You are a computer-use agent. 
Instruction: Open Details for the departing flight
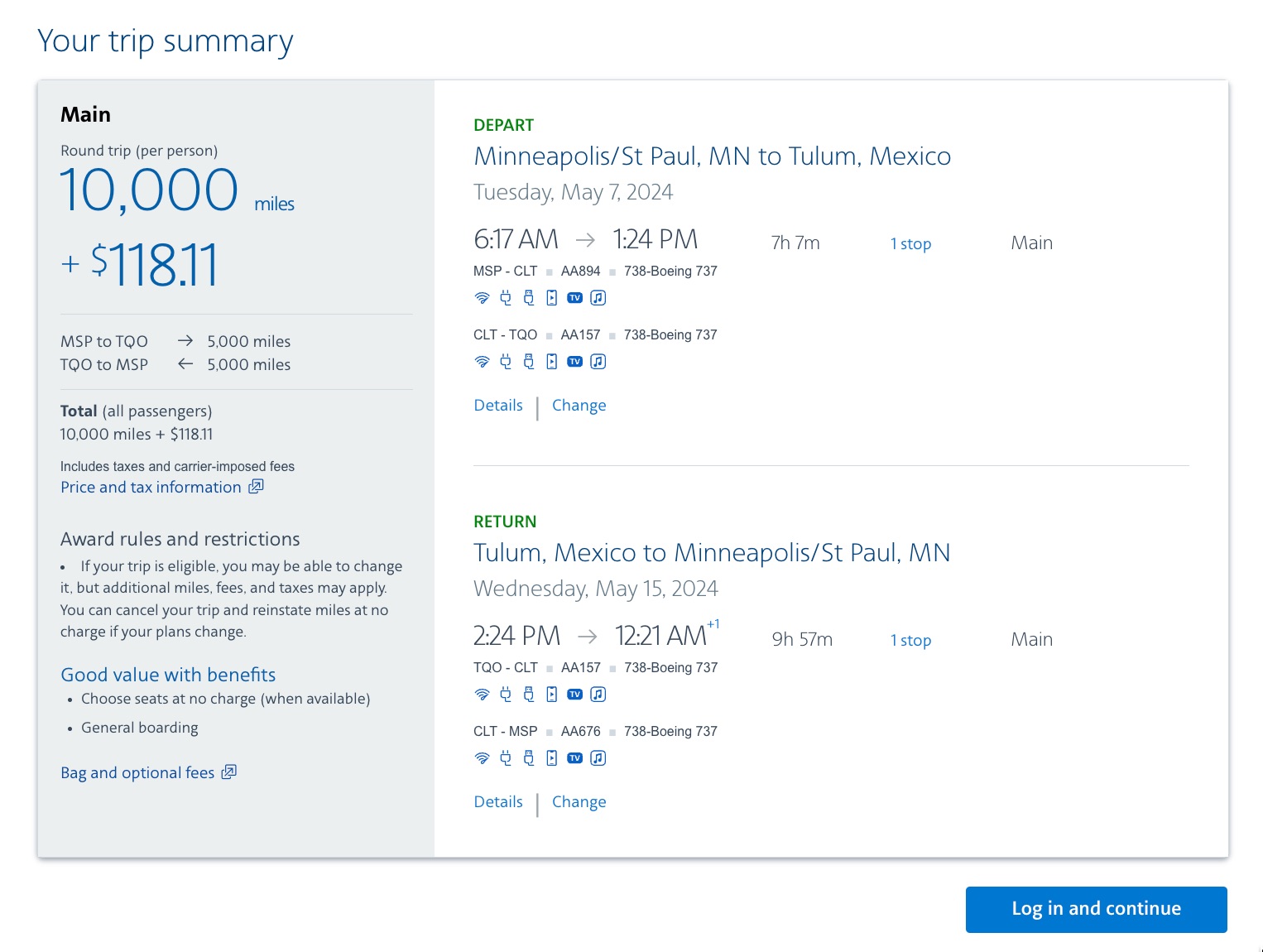497,405
